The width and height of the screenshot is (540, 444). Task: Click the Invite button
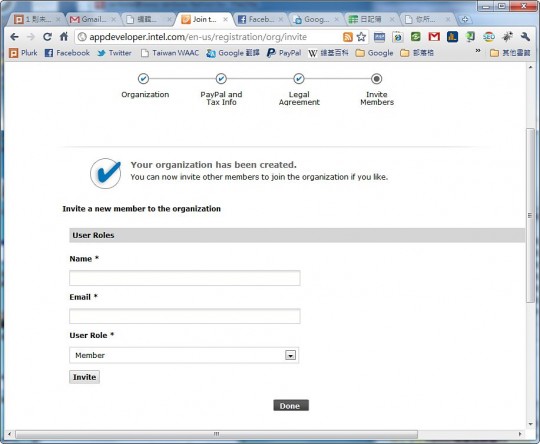[x=84, y=377]
